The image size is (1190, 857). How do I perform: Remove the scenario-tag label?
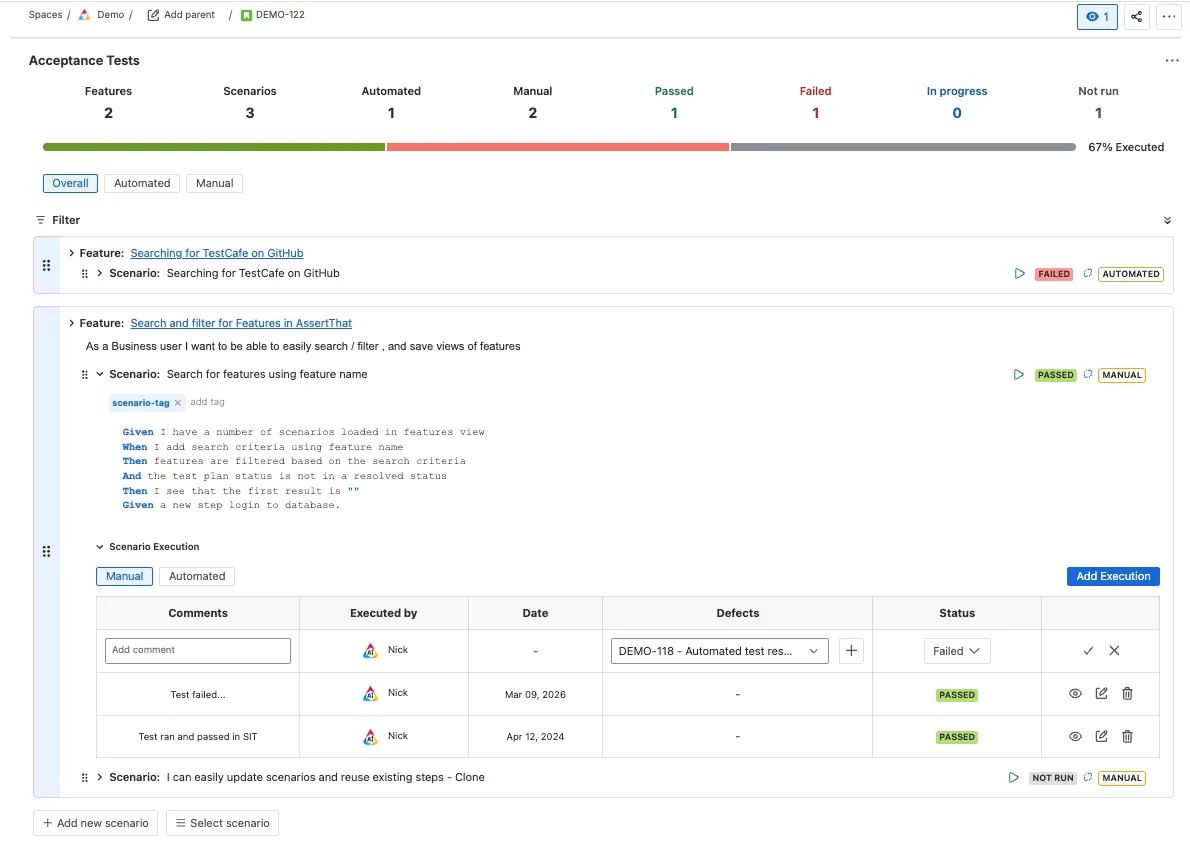click(x=178, y=403)
